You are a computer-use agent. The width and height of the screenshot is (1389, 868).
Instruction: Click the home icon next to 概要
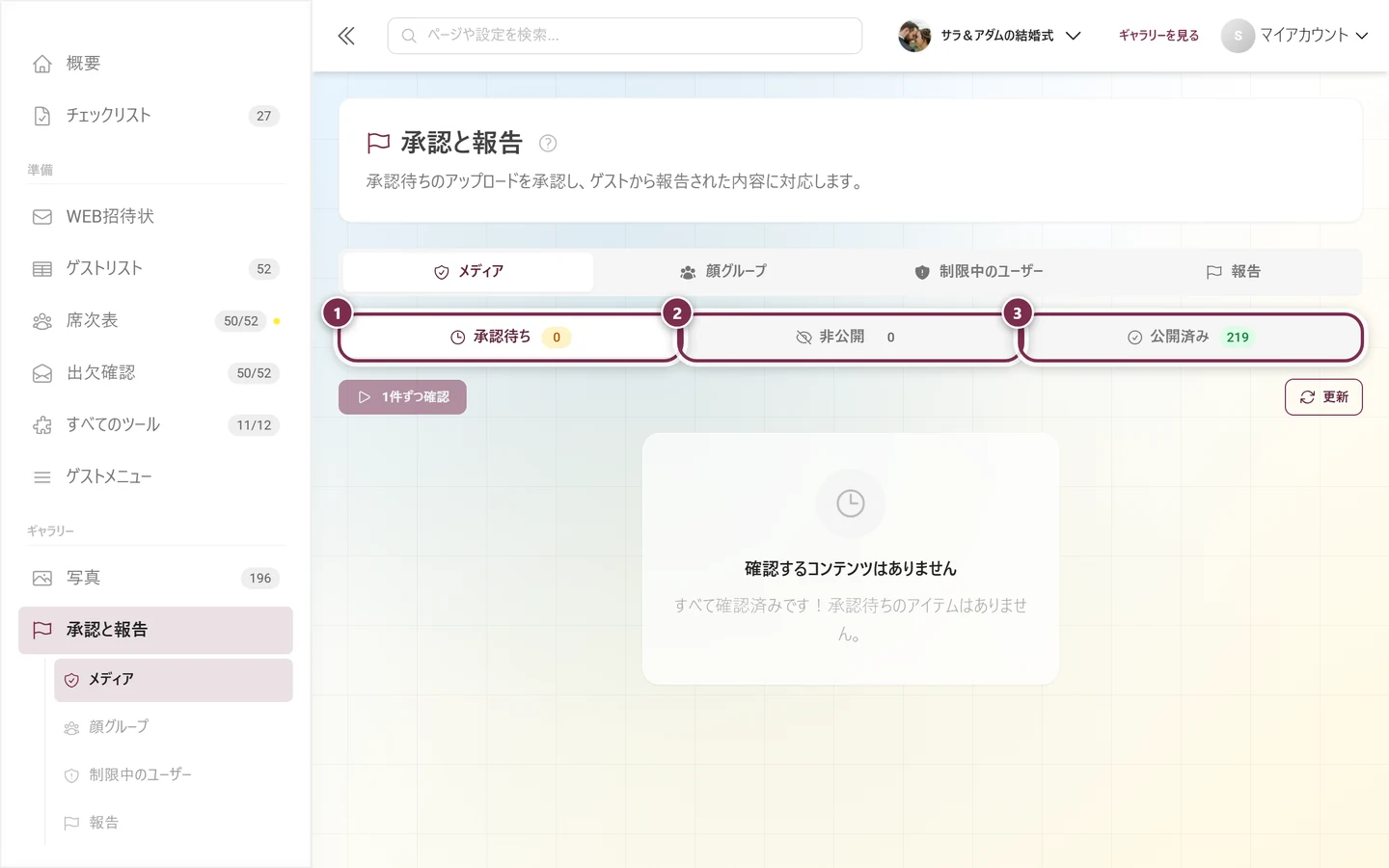point(42,64)
